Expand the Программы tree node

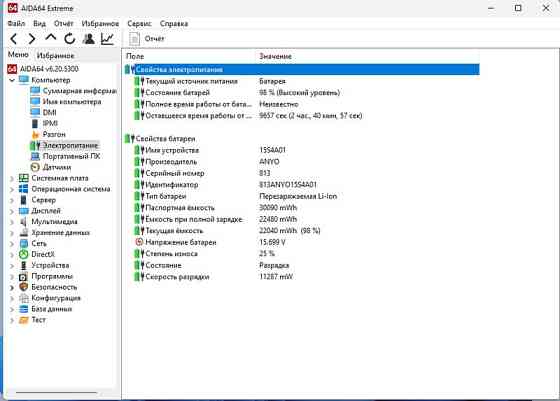[x=12, y=277]
